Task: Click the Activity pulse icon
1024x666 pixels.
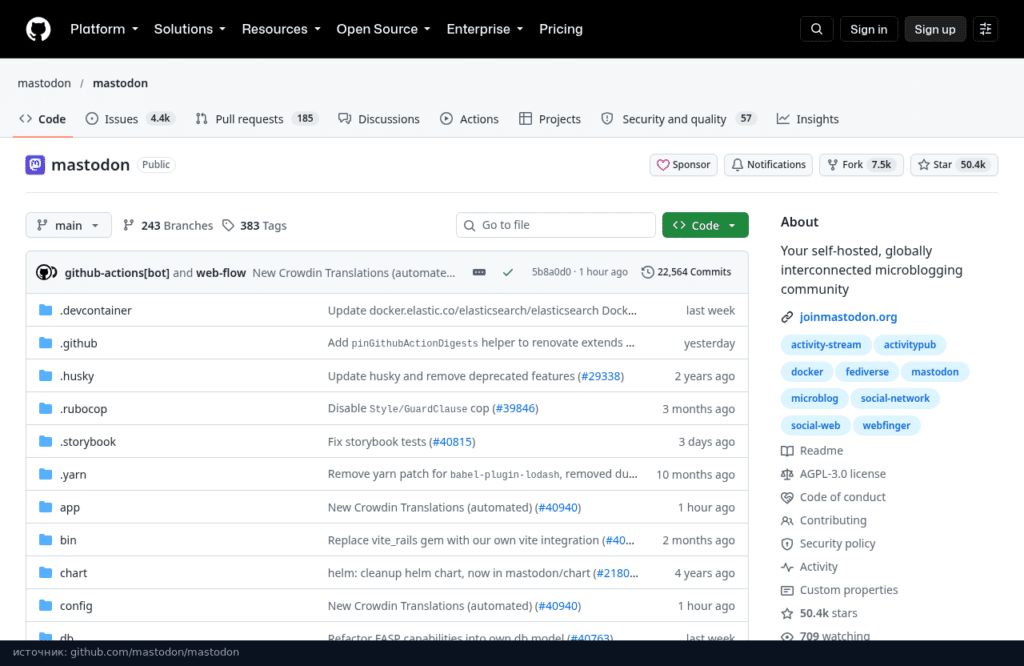Action: tap(787, 567)
